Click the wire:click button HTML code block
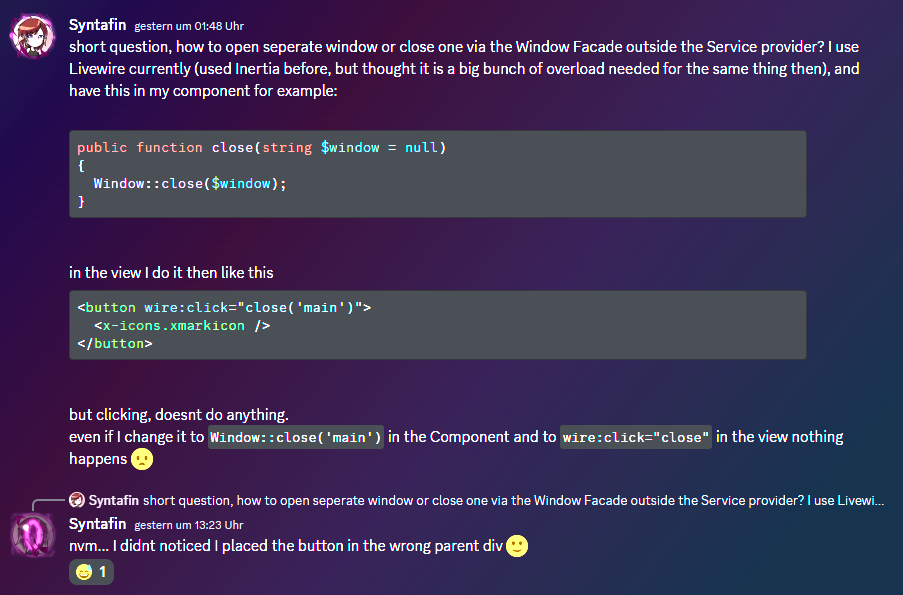The height and width of the screenshot is (595, 903). (x=437, y=325)
